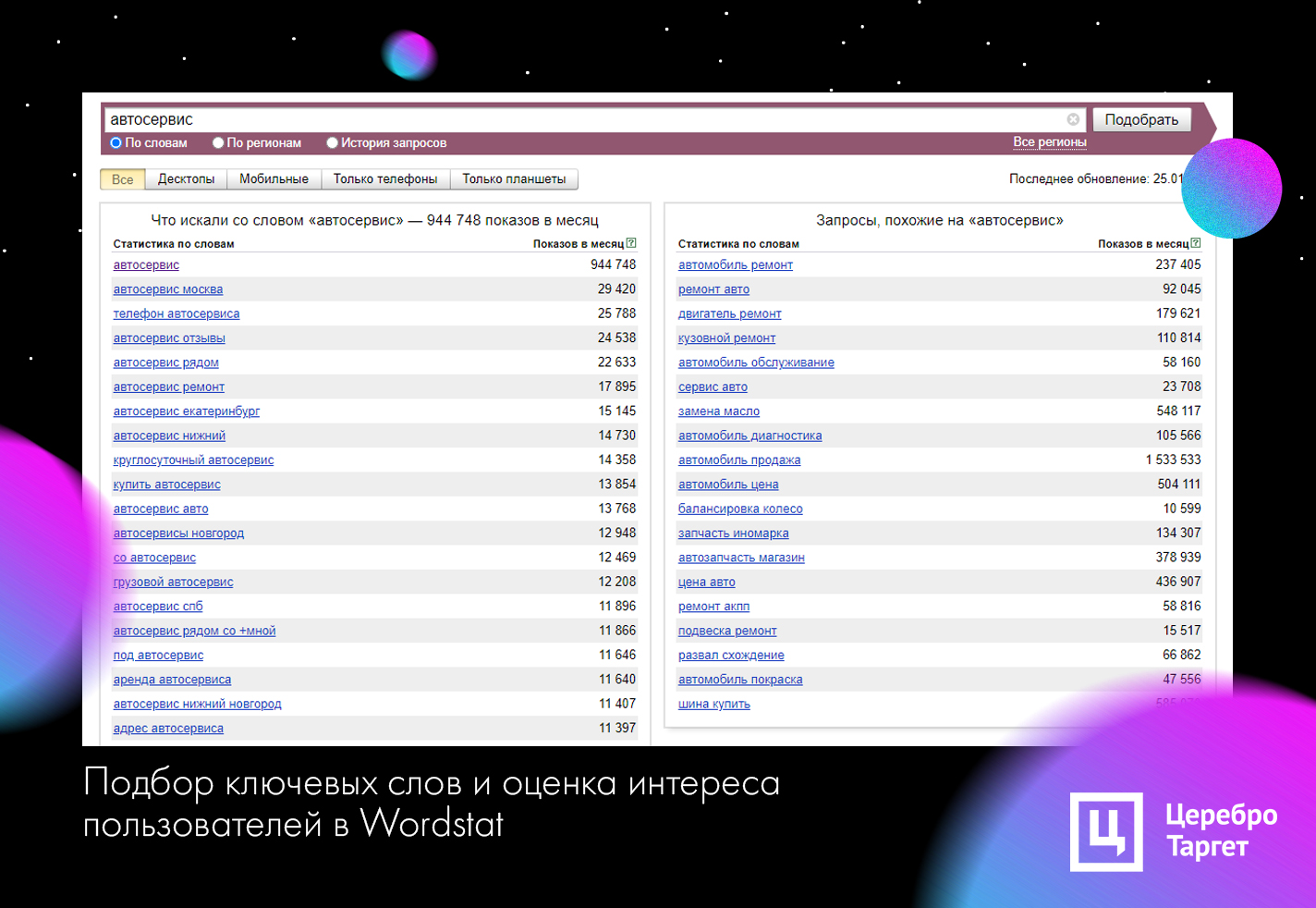Open the 'ремонт авто' similar query
1316x908 pixels.
(x=713, y=289)
